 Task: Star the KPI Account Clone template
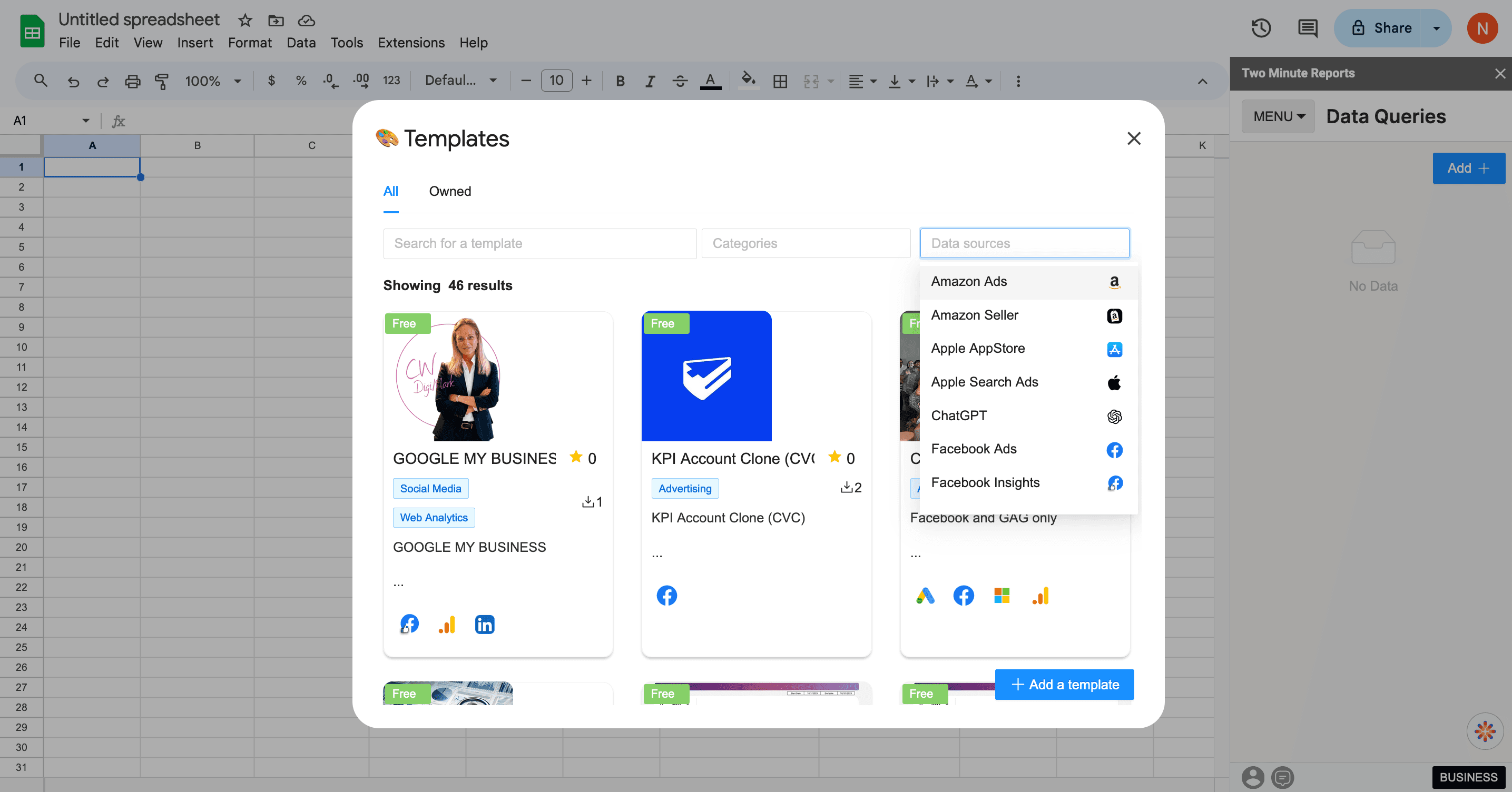click(x=834, y=457)
